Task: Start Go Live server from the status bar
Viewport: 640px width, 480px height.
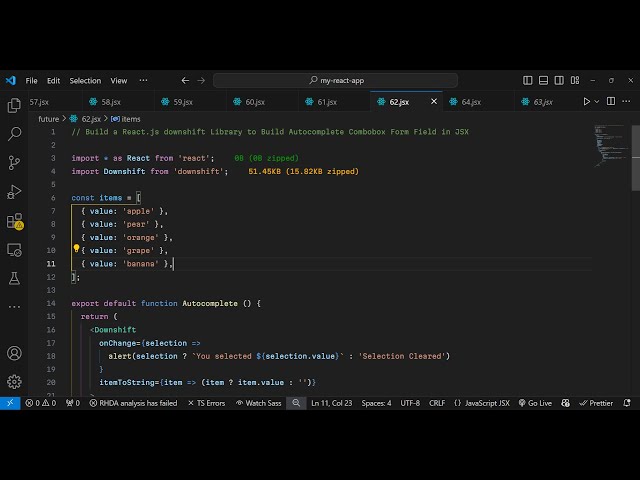Action: pos(535,403)
